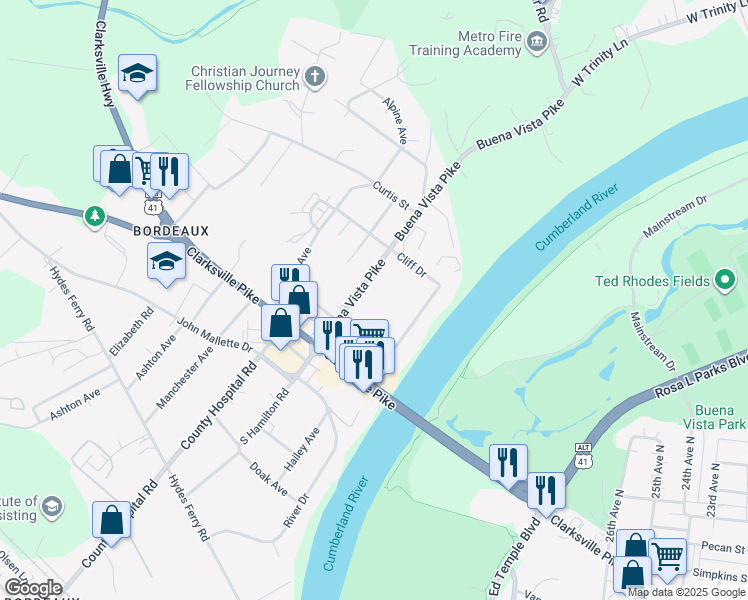Viewport: 748px width, 600px height.
Task: Click the institute graduation cap pin
Action: pyautogui.click(x=52, y=508)
